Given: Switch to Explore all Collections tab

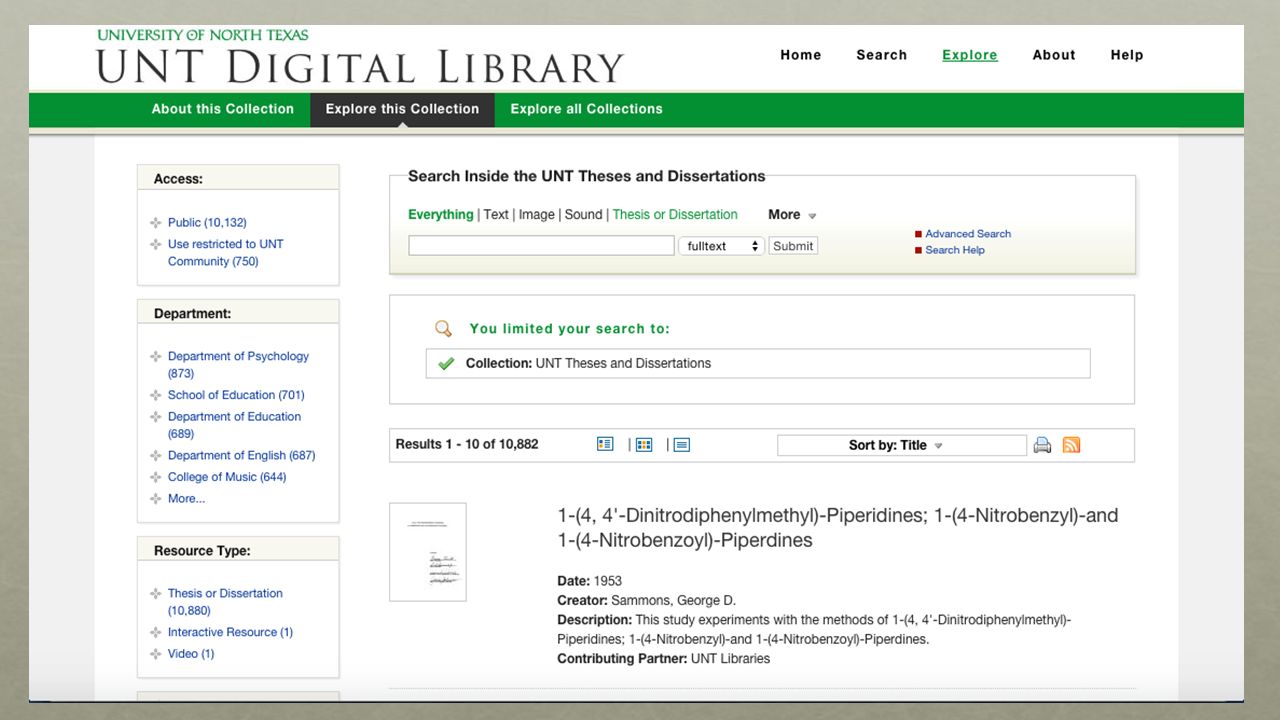Looking at the screenshot, I should click(x=587, y=109).
